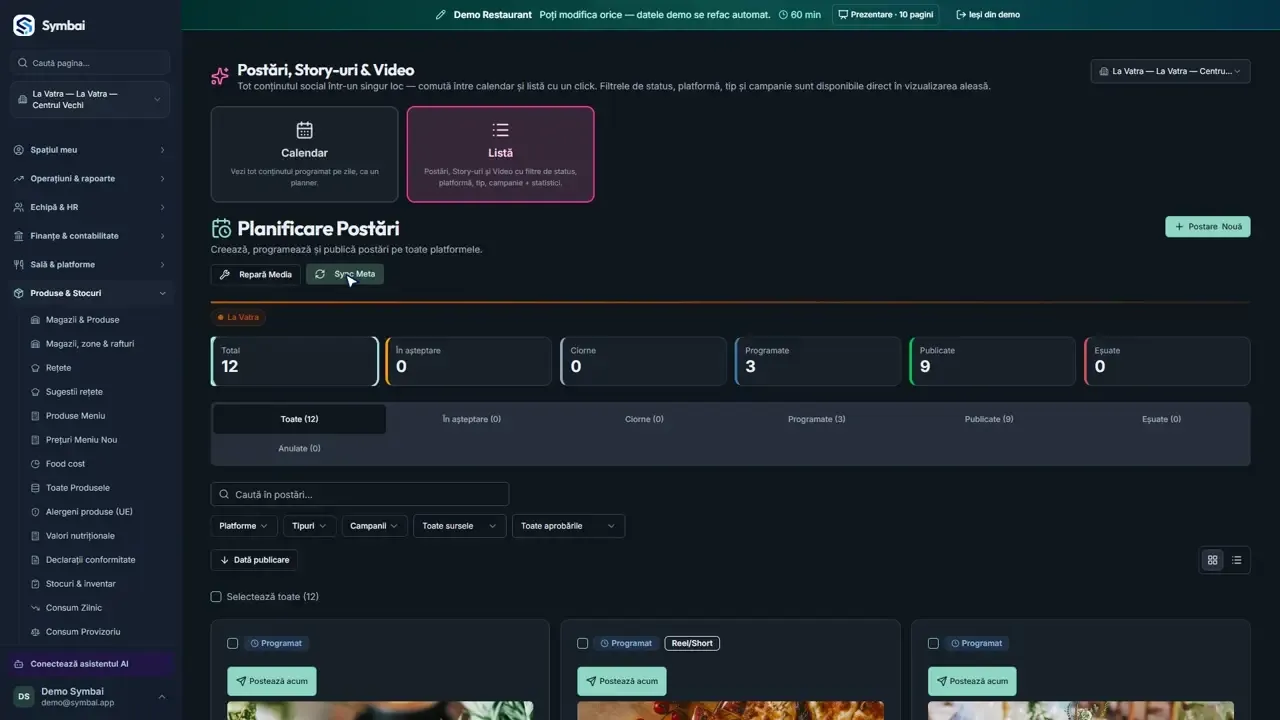The image size is (1280, 720).
Task: Open Sugestii rețete page
Action: [x=74, y=392]
